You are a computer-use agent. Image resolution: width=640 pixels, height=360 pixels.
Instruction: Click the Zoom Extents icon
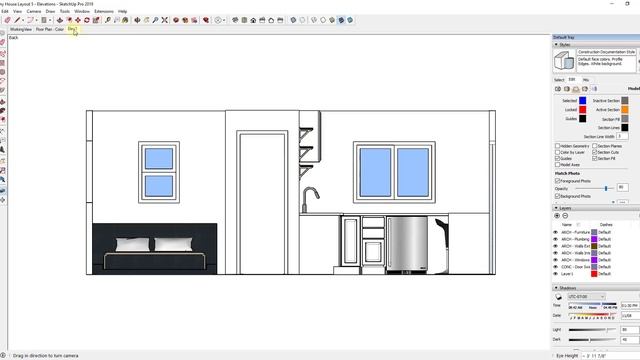coord(164,20)
